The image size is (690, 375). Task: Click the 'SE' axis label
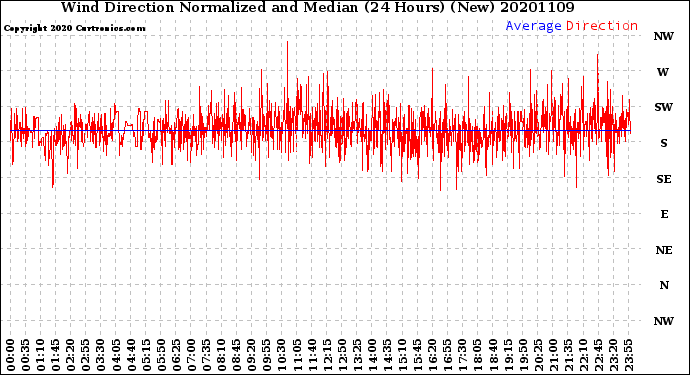coord(664,179)
